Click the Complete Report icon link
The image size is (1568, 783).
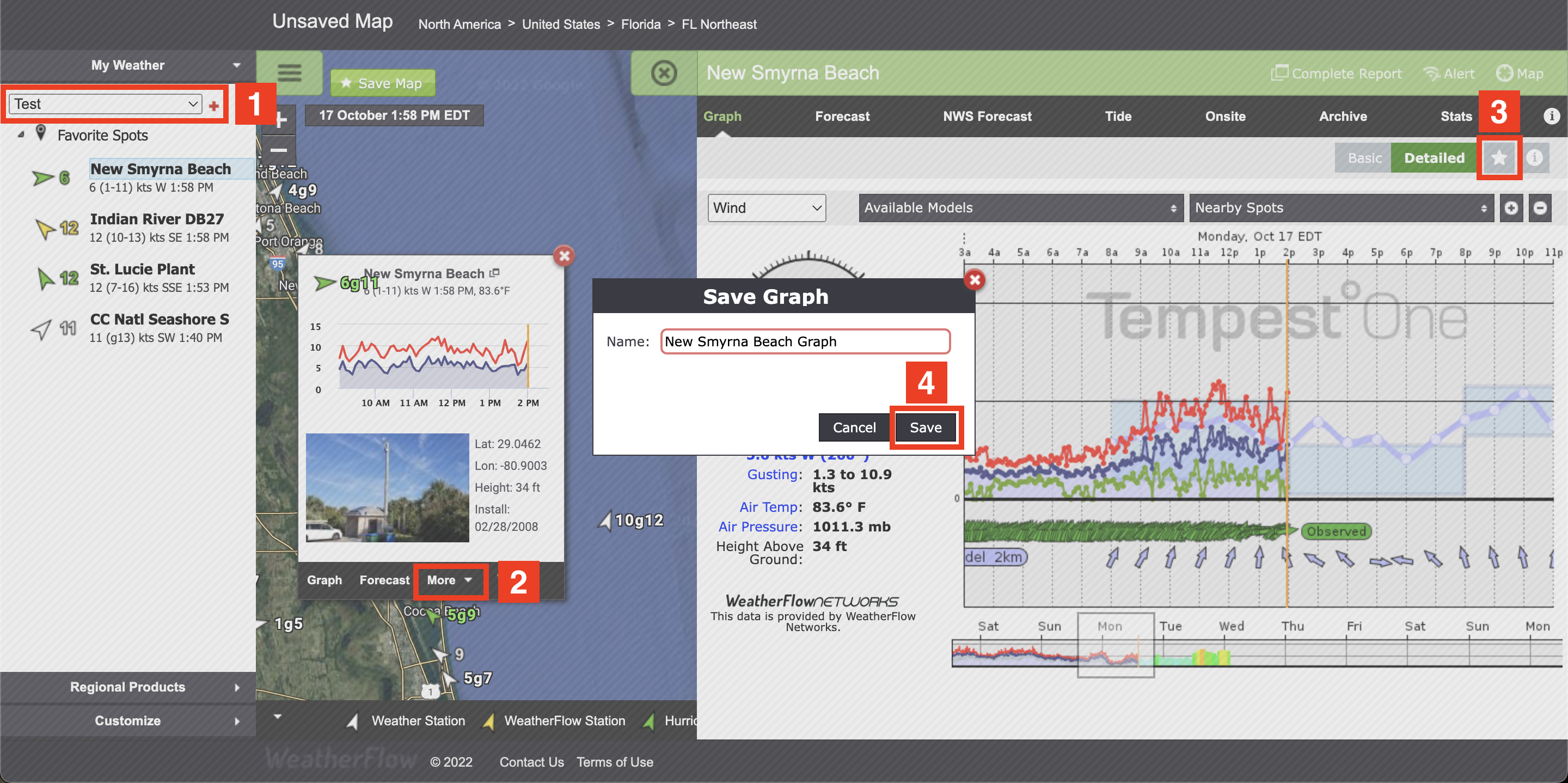pos(1336,73)
